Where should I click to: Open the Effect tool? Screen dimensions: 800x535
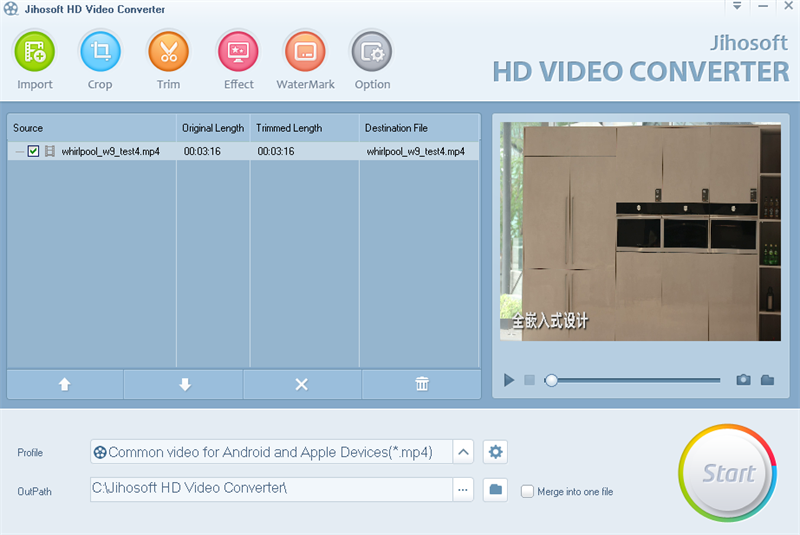tap(238, 52)
